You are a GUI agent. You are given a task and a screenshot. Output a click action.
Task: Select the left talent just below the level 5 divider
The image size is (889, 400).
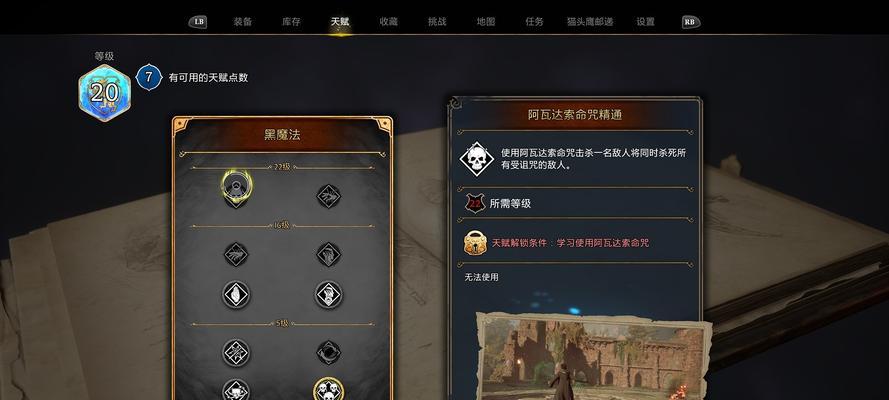(236, 352)
